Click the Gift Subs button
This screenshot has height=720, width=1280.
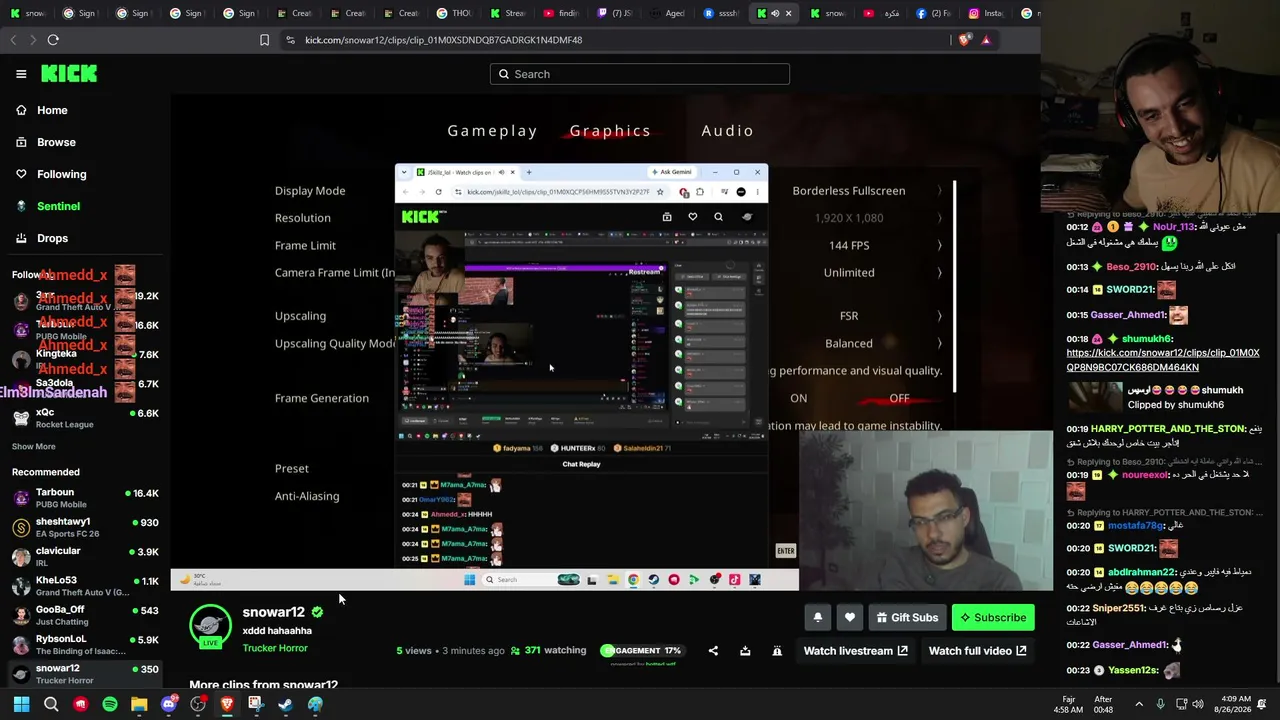coord(907,618)
